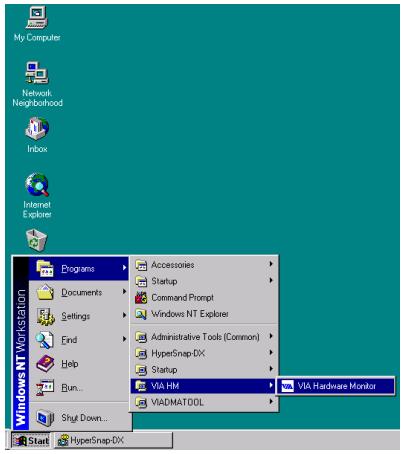Click the VIA Hardware Monitor logo icon

pos(287,386)
